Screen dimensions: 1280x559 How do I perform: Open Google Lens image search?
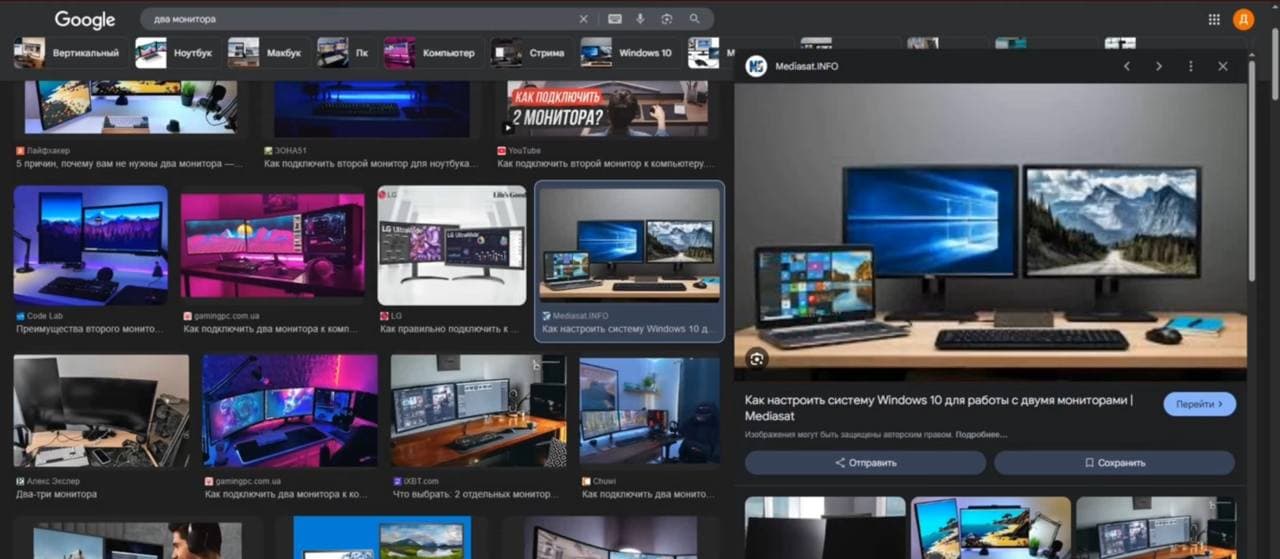(x=667, y=19)
